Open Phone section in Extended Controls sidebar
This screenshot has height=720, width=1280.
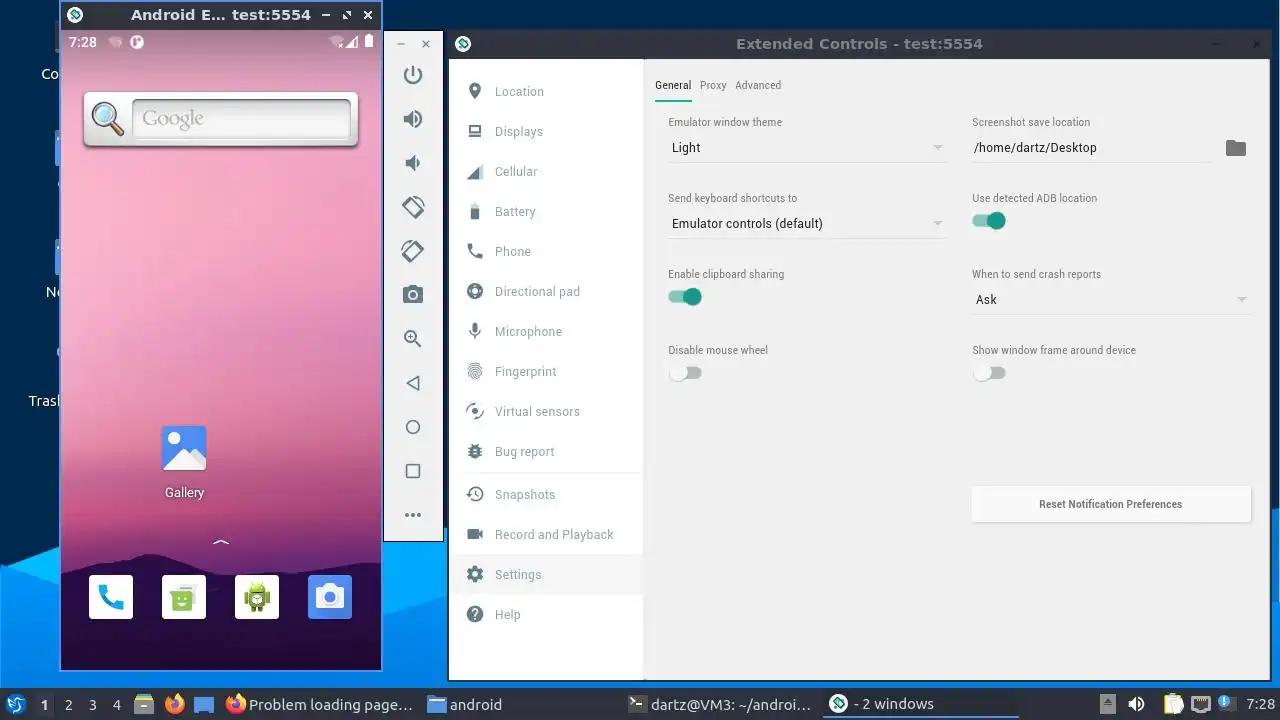click(x=544, y=252)
